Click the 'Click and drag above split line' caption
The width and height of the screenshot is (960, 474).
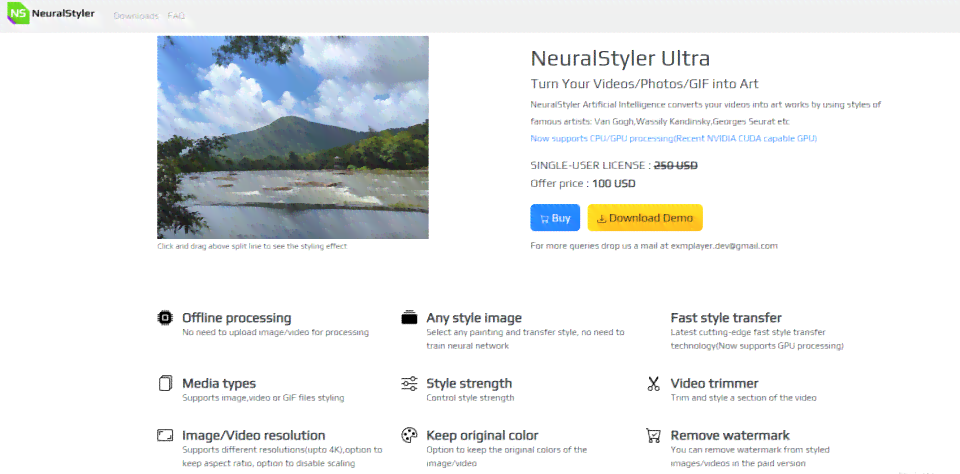[252, 246]
